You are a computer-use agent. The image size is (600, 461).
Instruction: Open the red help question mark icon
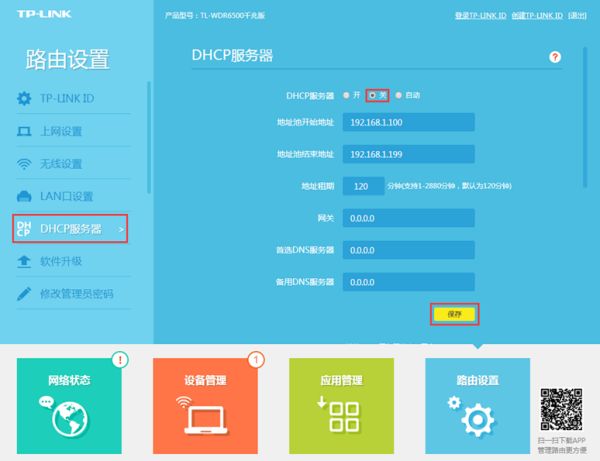click(555, 58)
